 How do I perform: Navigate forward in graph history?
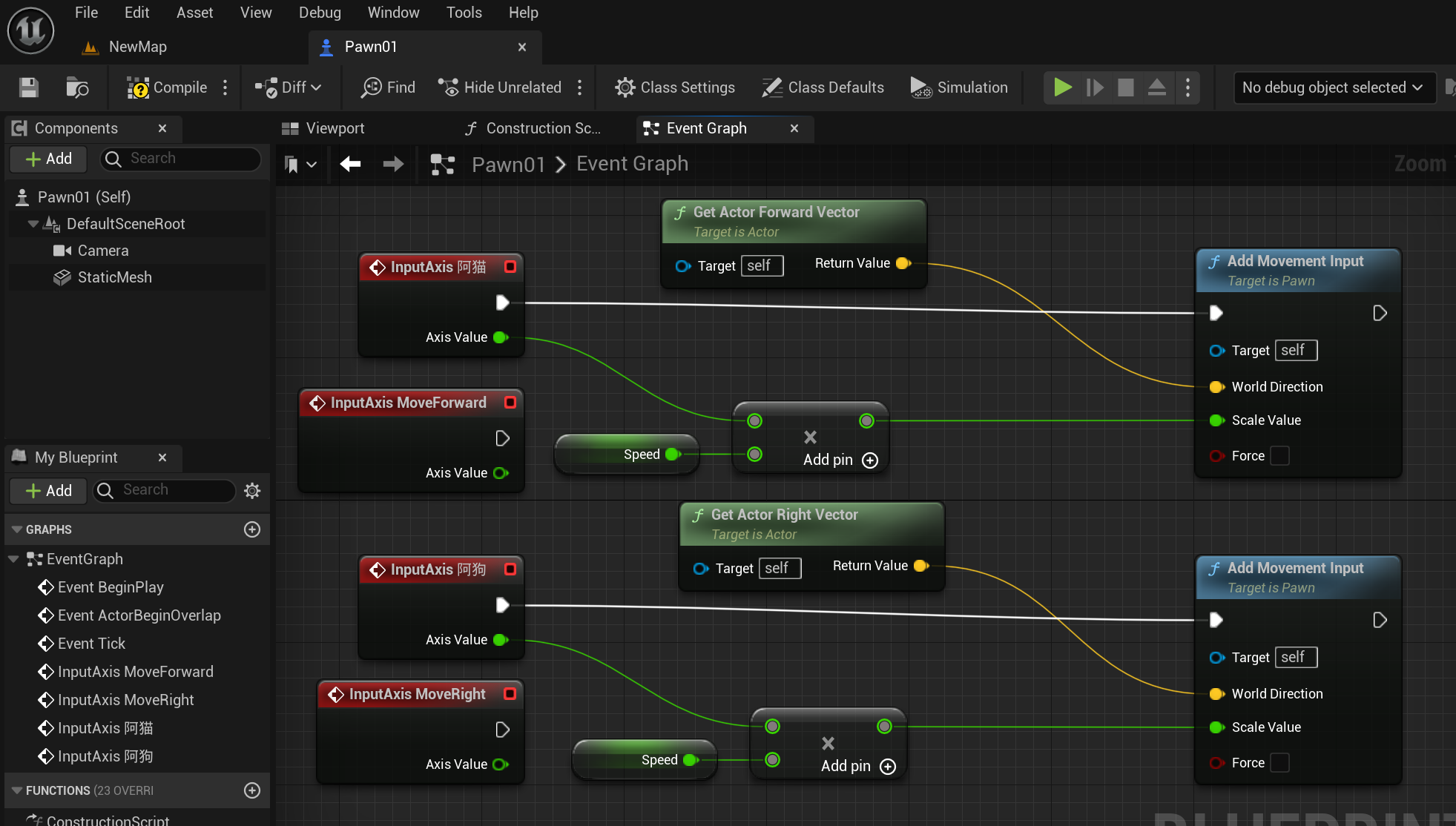click(394, 164)
